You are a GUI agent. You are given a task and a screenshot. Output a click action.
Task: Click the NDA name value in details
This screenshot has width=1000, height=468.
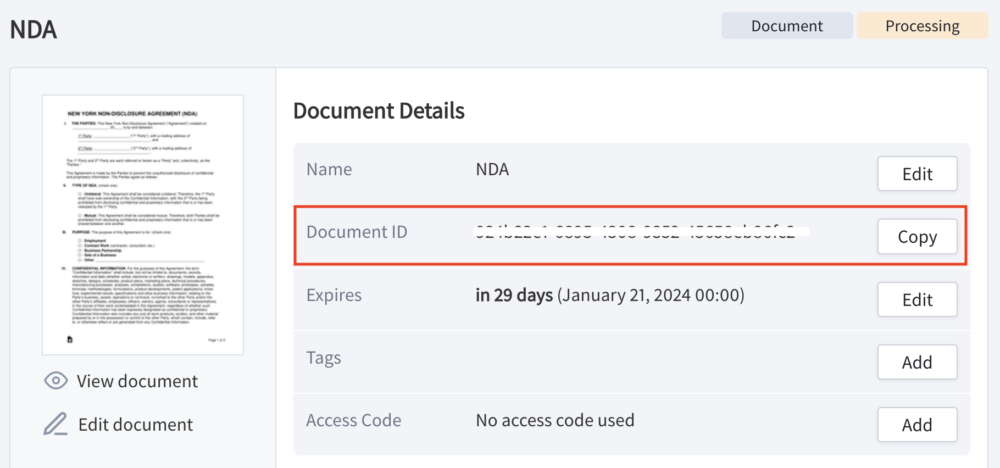[x=493, y=170]
